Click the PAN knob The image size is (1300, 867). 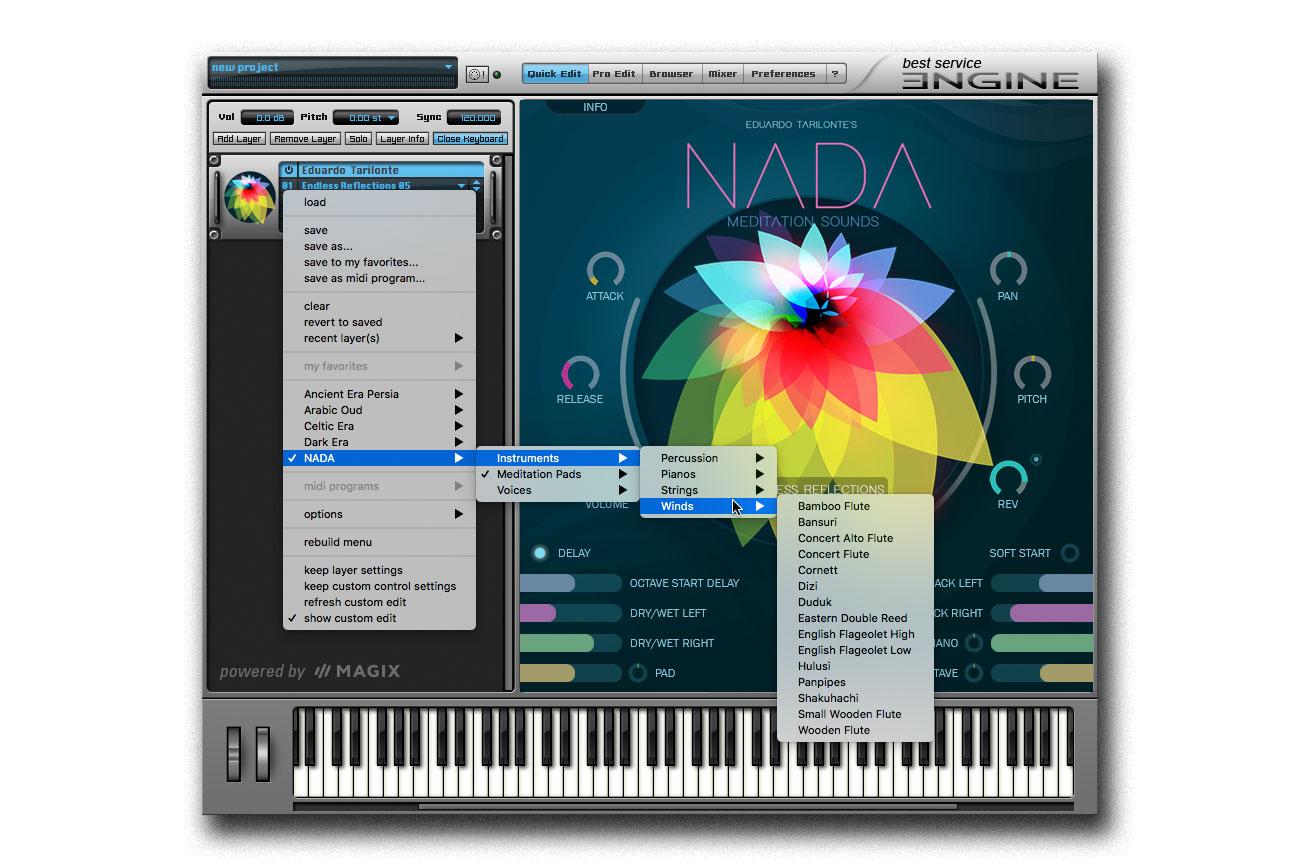1008,268
